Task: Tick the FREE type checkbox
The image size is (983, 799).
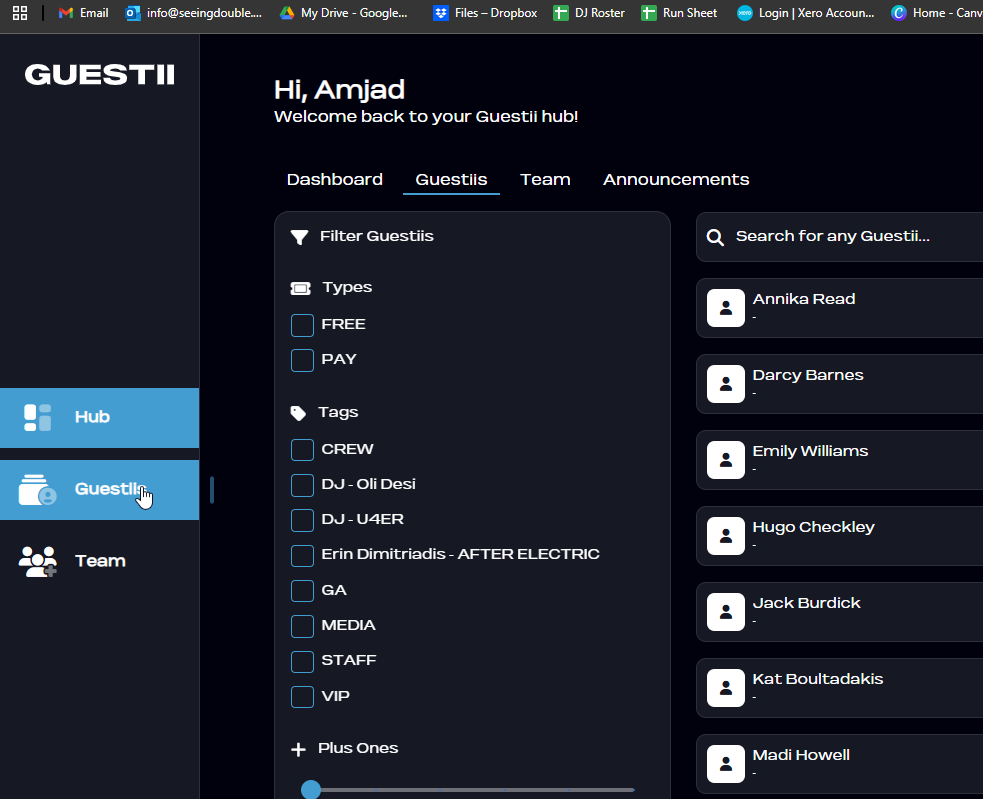Action: click(302, 325)
